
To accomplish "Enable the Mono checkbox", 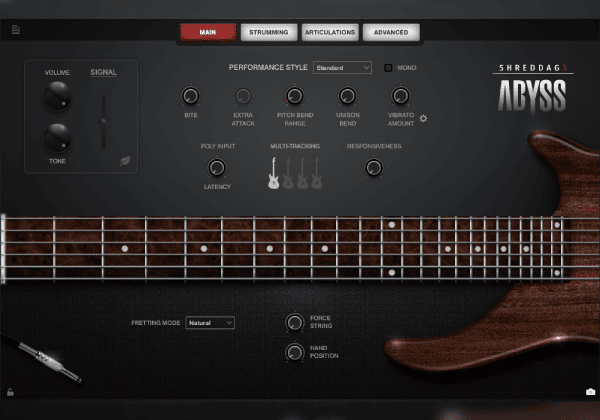I will tap(389, 68).
